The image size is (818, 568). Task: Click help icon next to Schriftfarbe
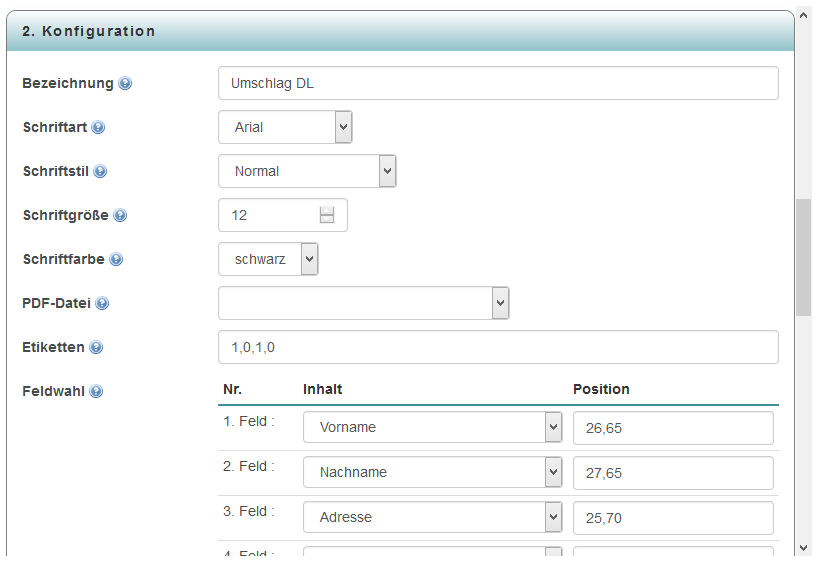point(116,259)
